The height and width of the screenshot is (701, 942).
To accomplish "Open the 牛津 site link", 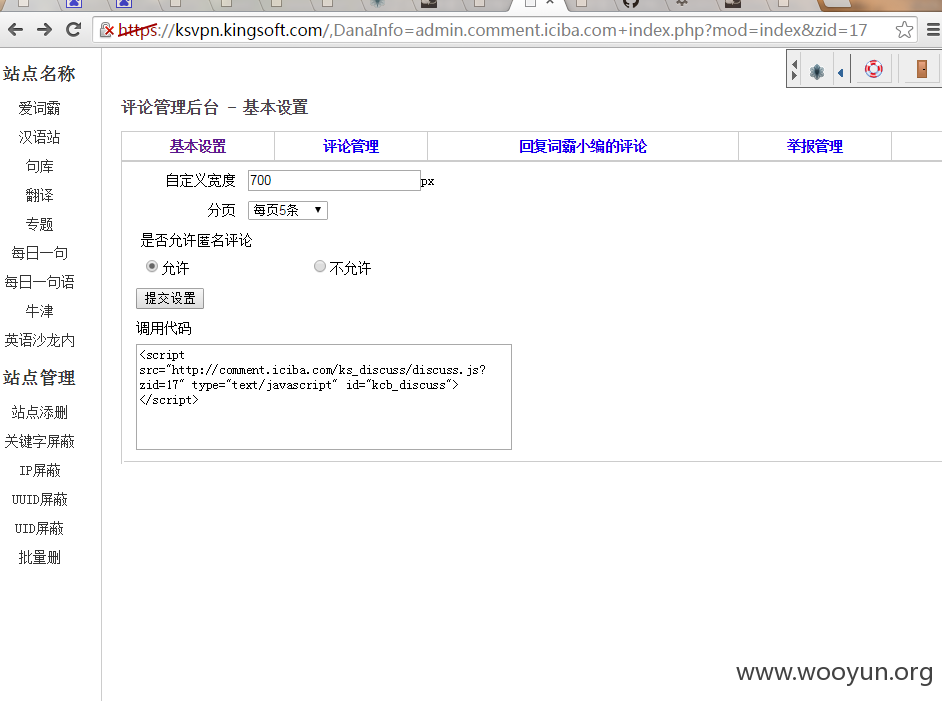I will tap(40, 311).
